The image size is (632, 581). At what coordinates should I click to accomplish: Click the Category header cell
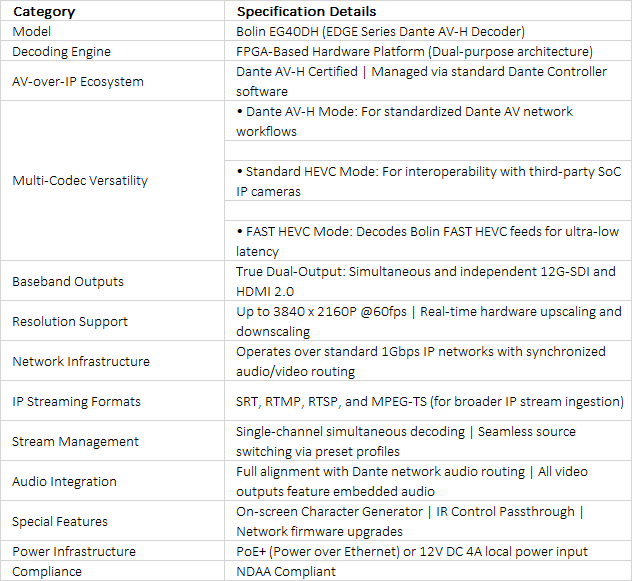coord(112,11)
